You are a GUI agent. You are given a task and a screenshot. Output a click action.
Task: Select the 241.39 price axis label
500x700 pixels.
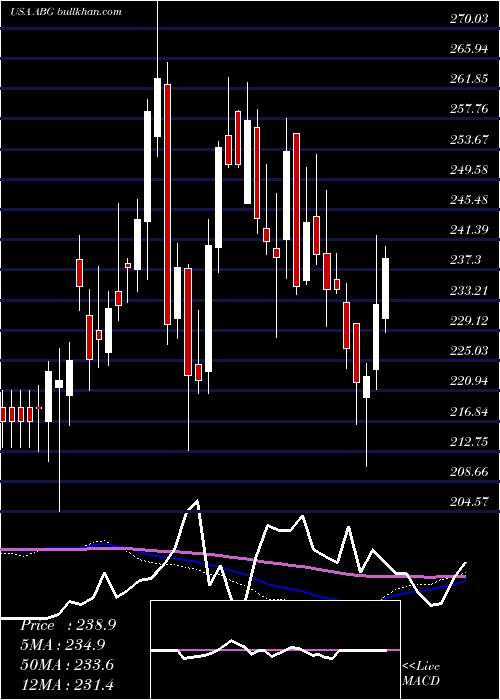click(x=468, y=230)
